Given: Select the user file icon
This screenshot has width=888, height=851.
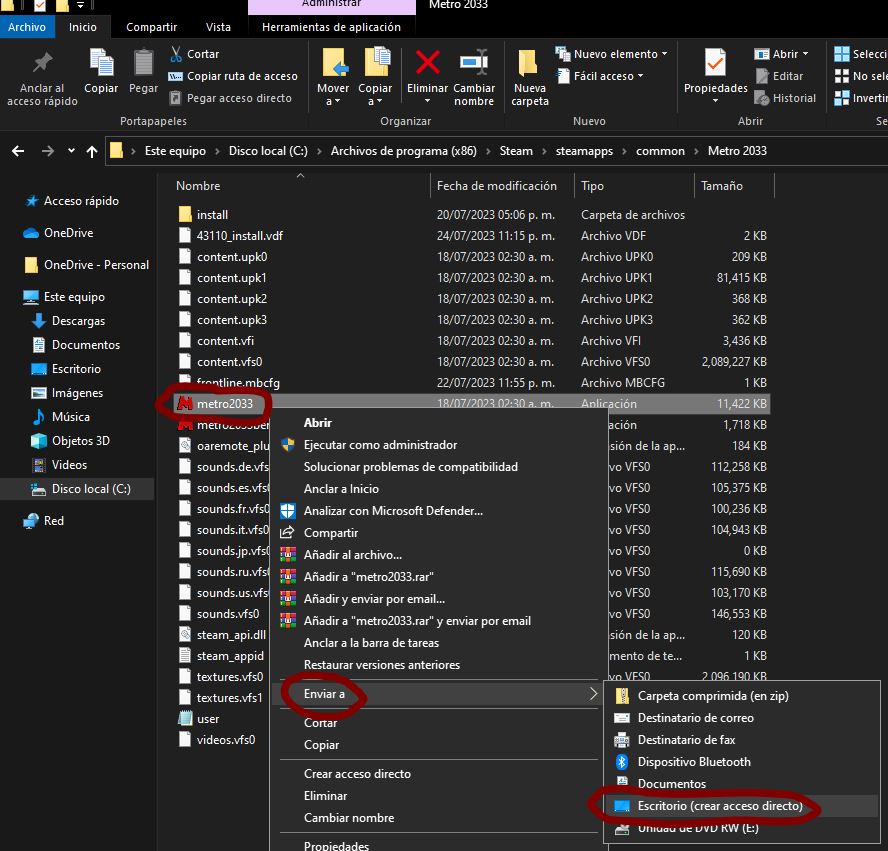Looking at the screenshot, I should [185, 719].
